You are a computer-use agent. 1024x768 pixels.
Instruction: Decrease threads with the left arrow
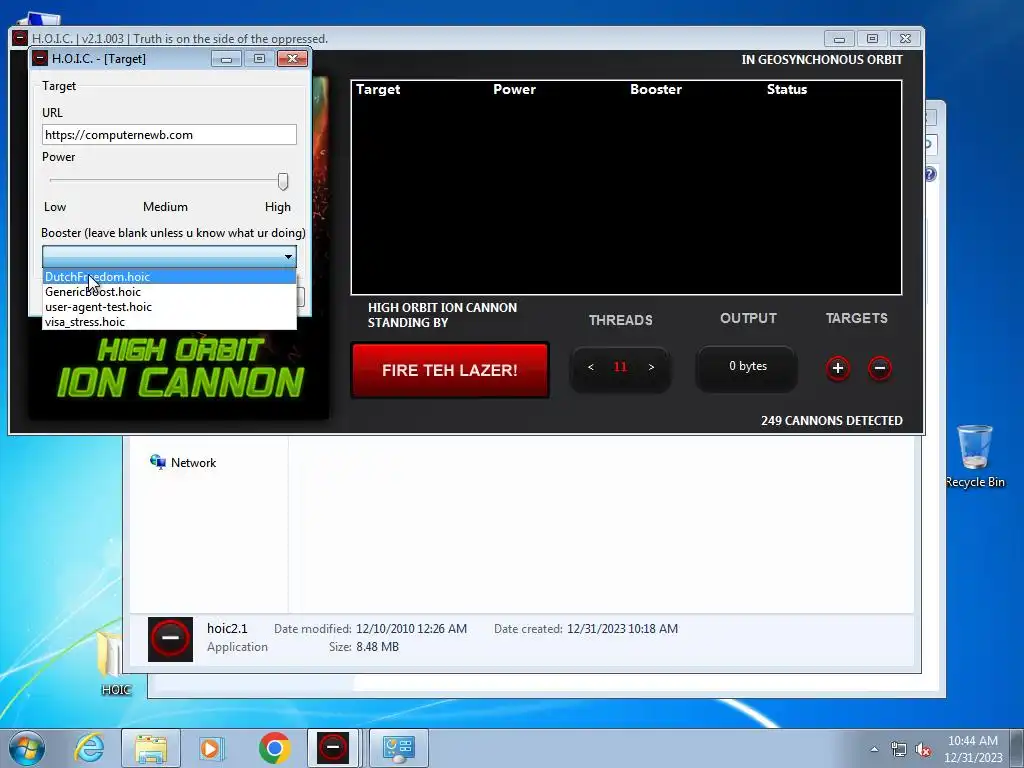(x=590, y=367)
